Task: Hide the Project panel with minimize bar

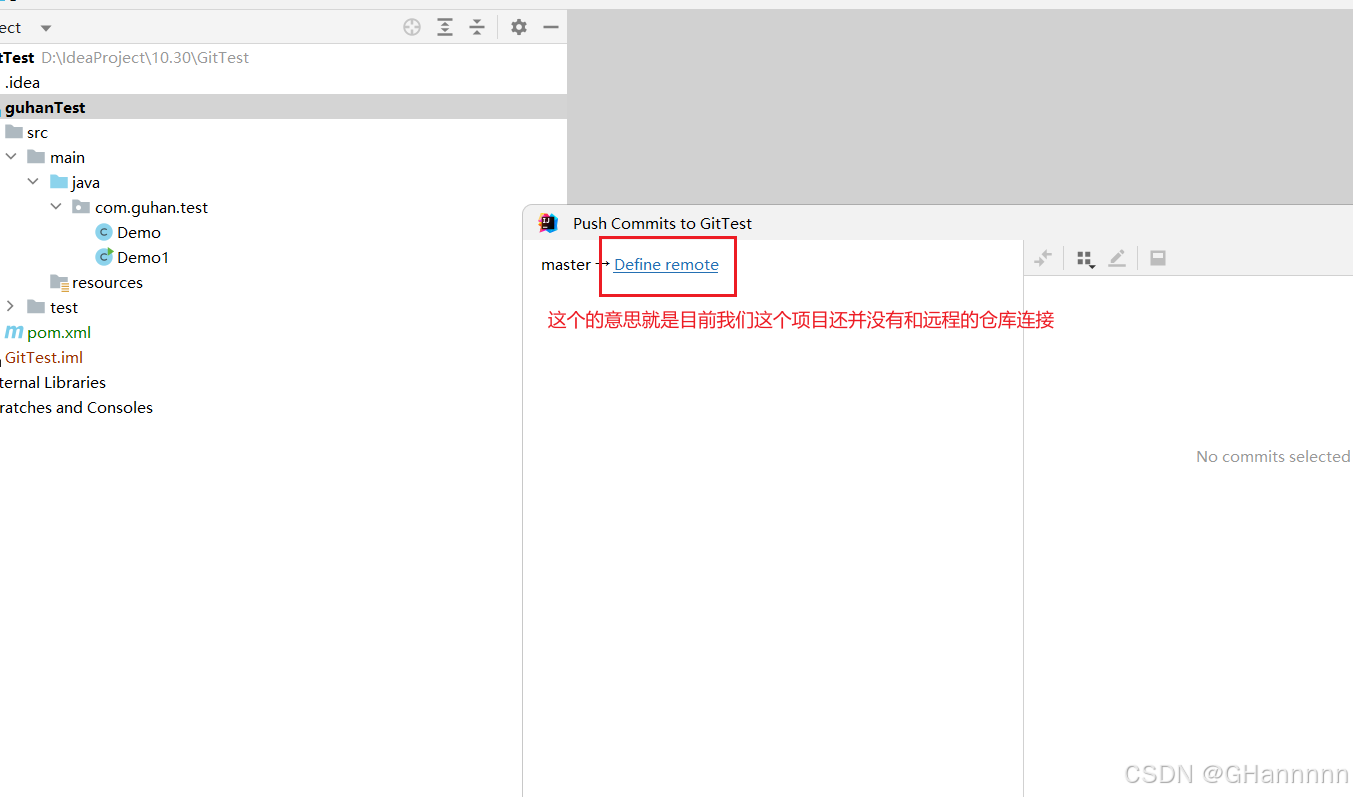Action: pos(551,27)
